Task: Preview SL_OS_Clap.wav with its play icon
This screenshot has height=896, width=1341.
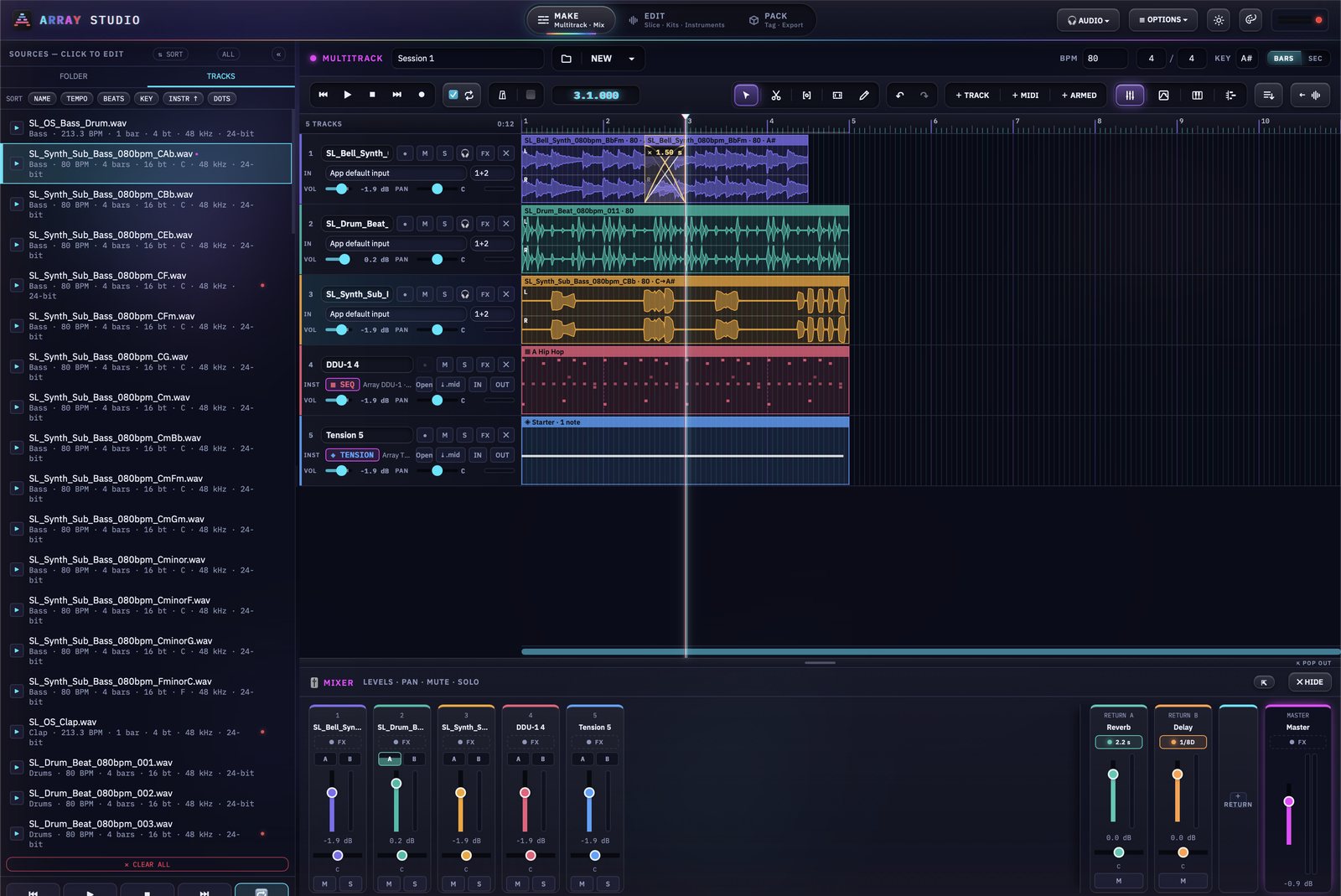Action: [16, 732]
